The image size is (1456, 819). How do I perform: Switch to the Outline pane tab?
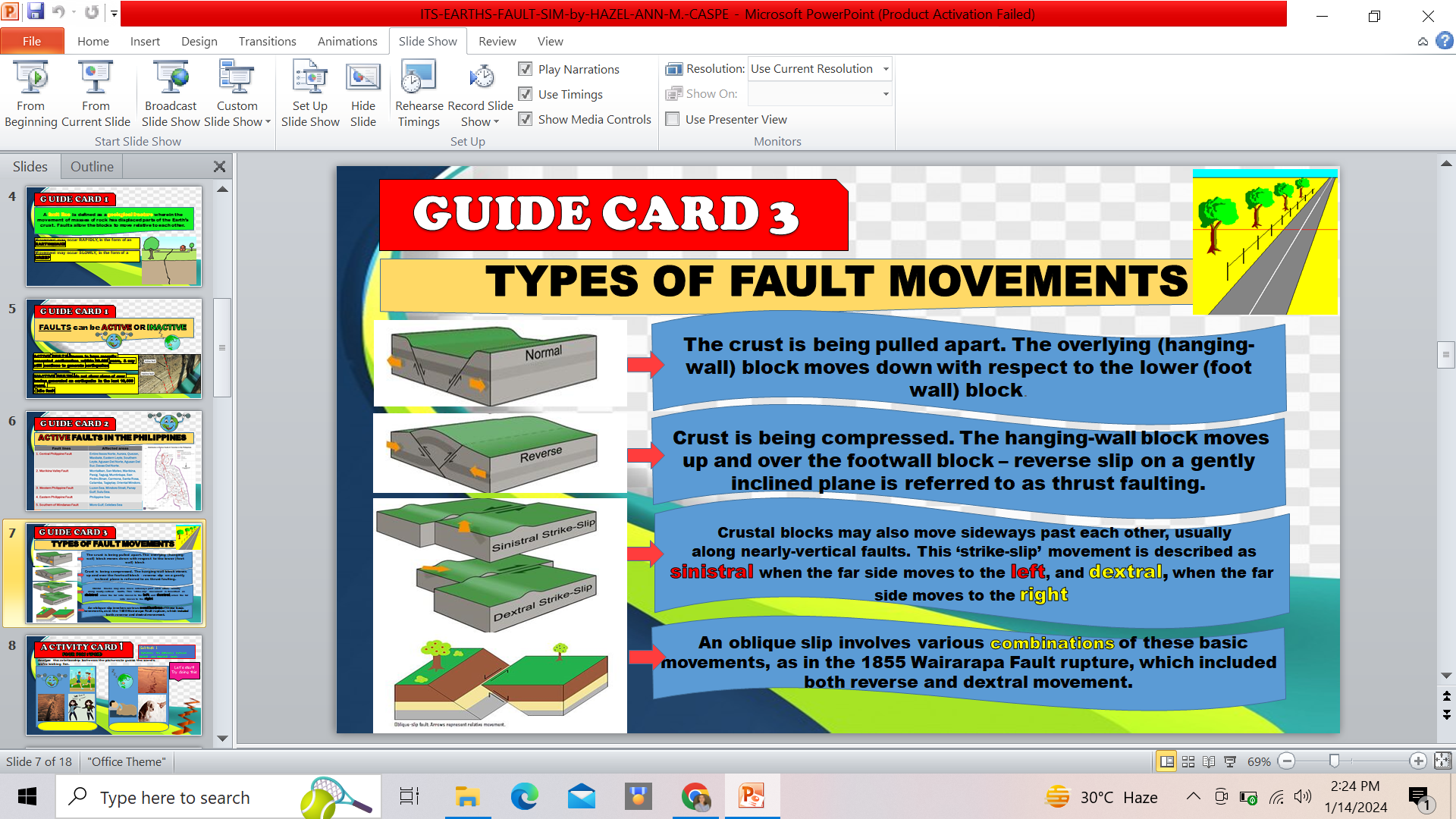click(x=92, y=167)
